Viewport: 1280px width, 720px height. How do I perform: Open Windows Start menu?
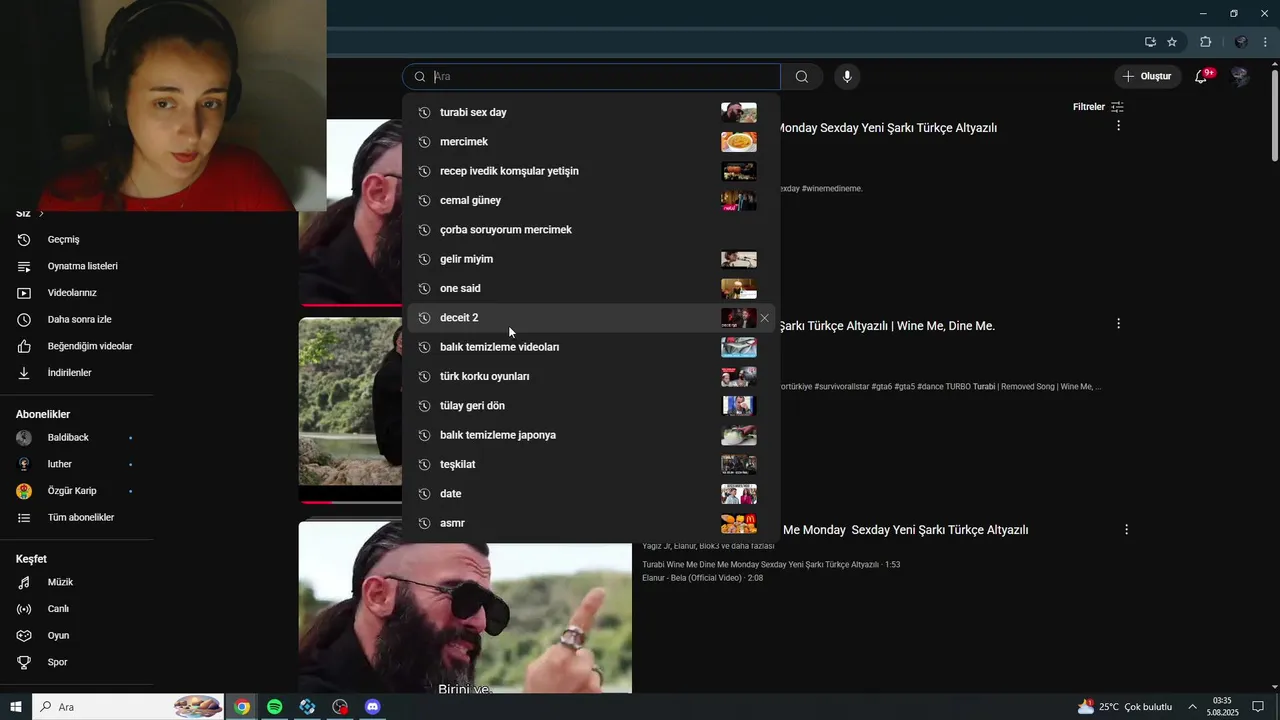[16, 707]
